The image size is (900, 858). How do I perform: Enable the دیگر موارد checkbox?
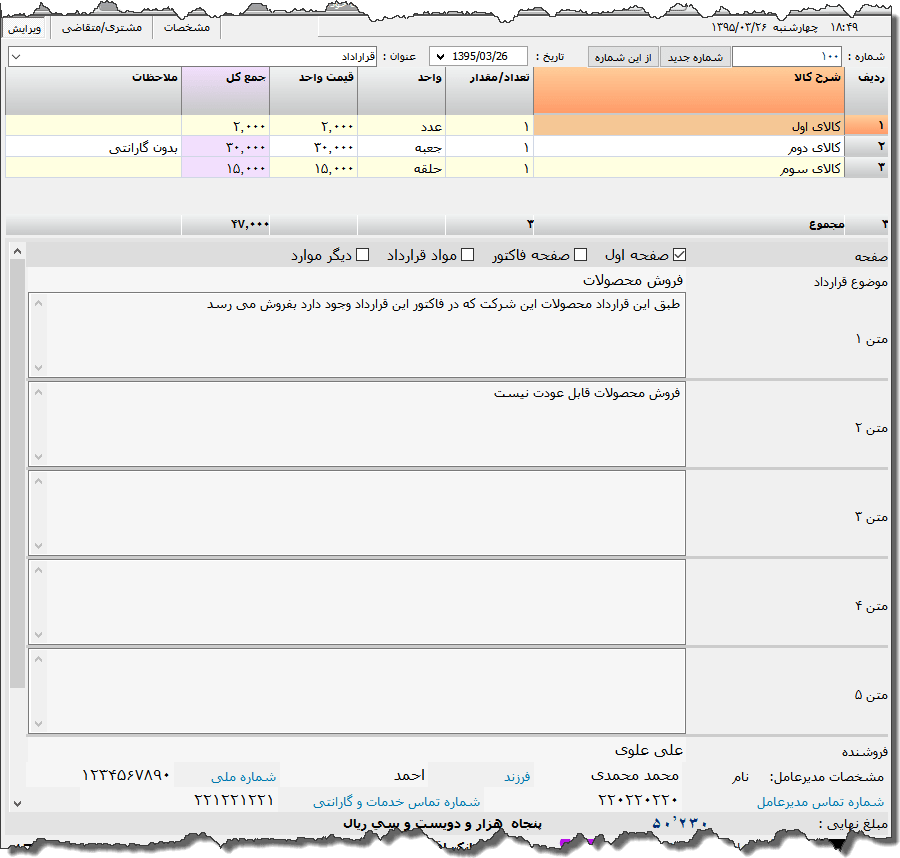[x=363, y=254]
